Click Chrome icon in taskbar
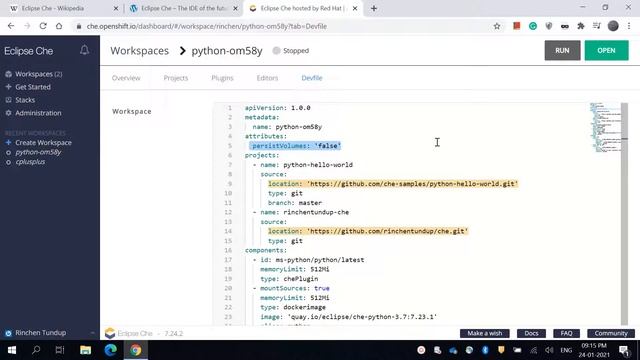 pos(136,350)
